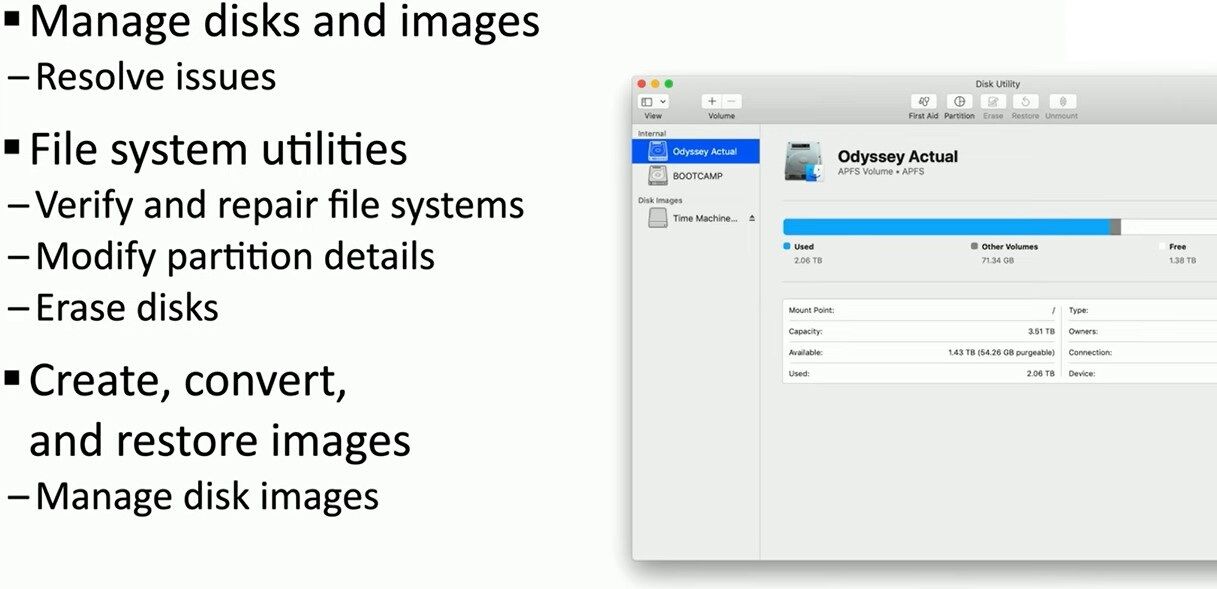
Task: Click the First Aid toolbar icon
Action: [923, 102]
